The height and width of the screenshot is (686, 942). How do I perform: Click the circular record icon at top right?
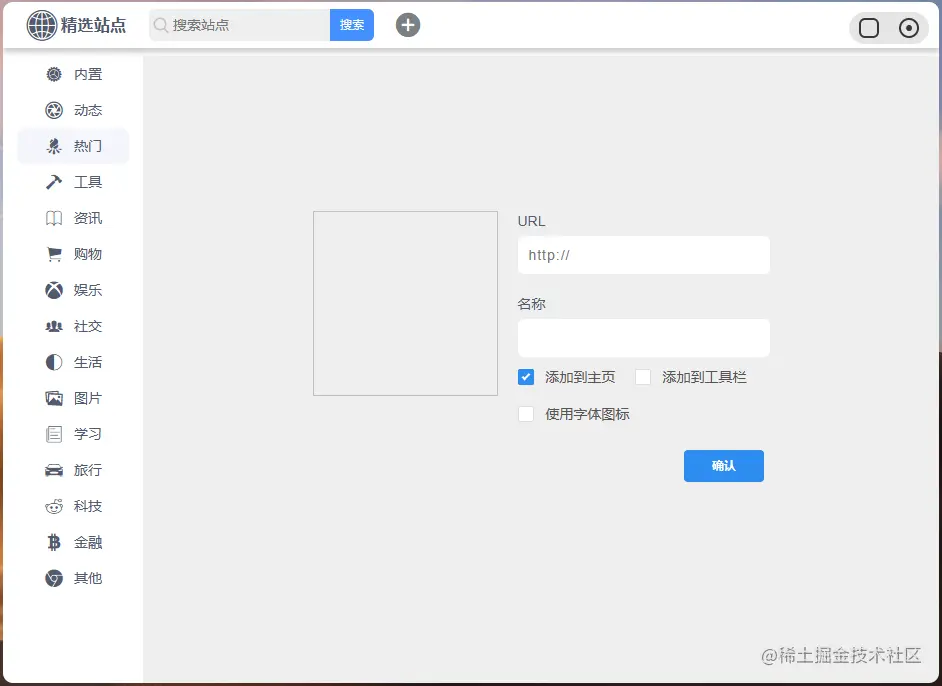pyautogui.click(x=908, y=28)
